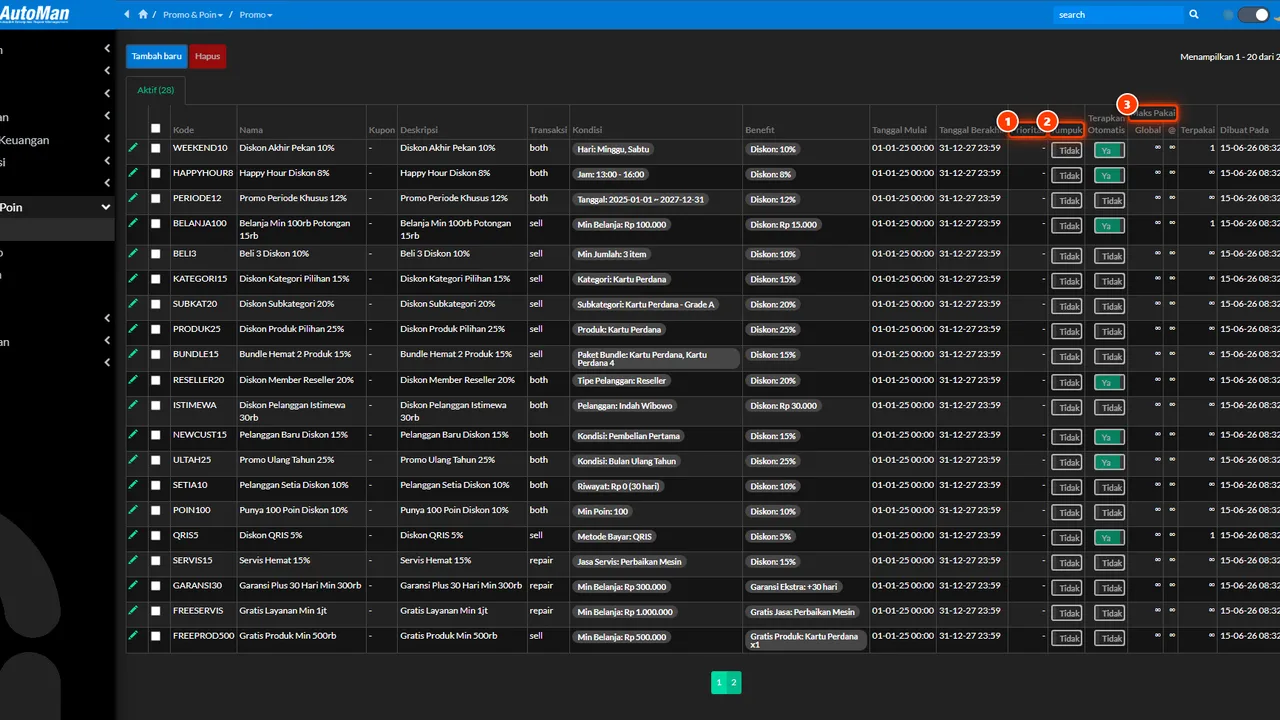Check the FREESERVIS row checkbox
This screenshot has width=1280, height=720.
pyautogui.click(x=155, y=610)
